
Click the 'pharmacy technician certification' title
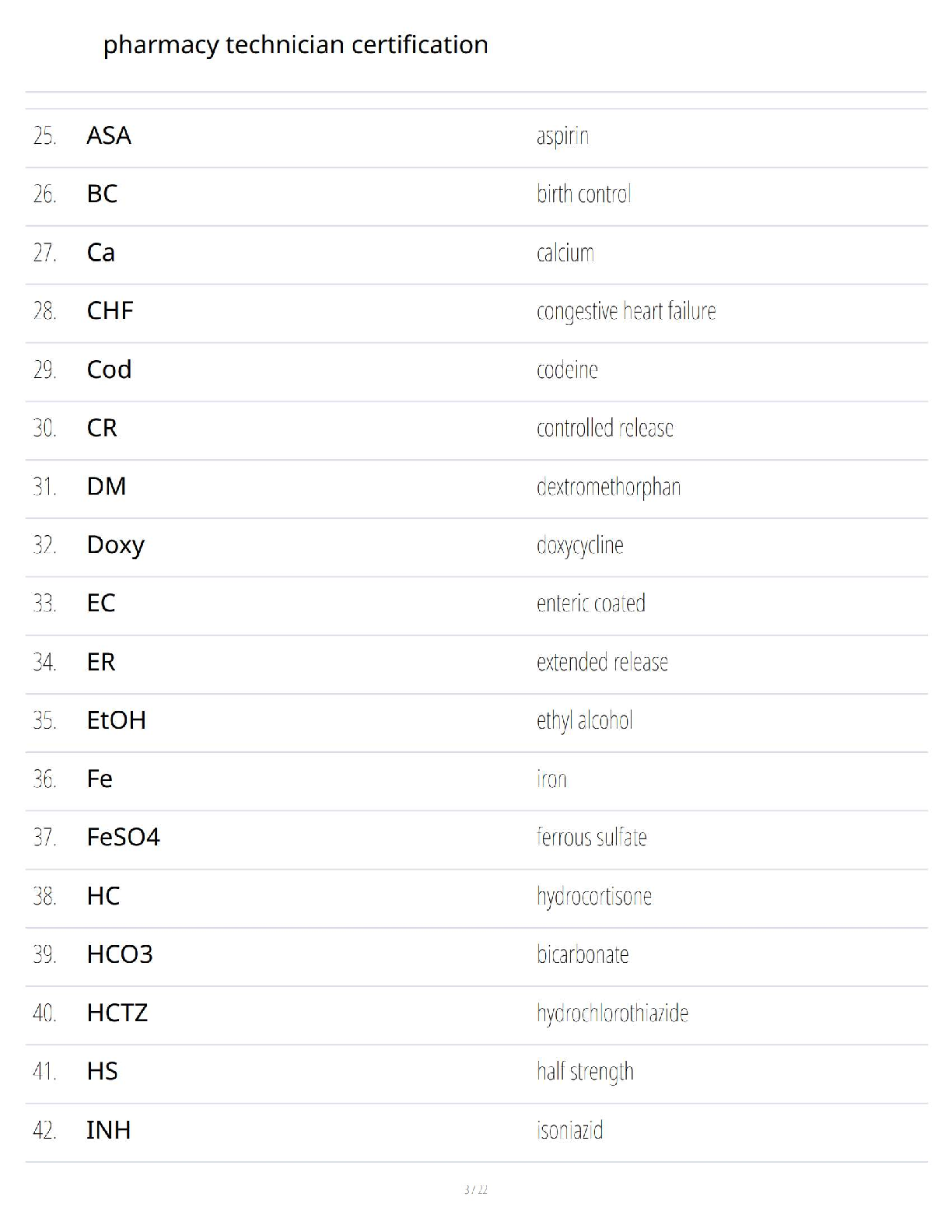(x=296, y=45)
